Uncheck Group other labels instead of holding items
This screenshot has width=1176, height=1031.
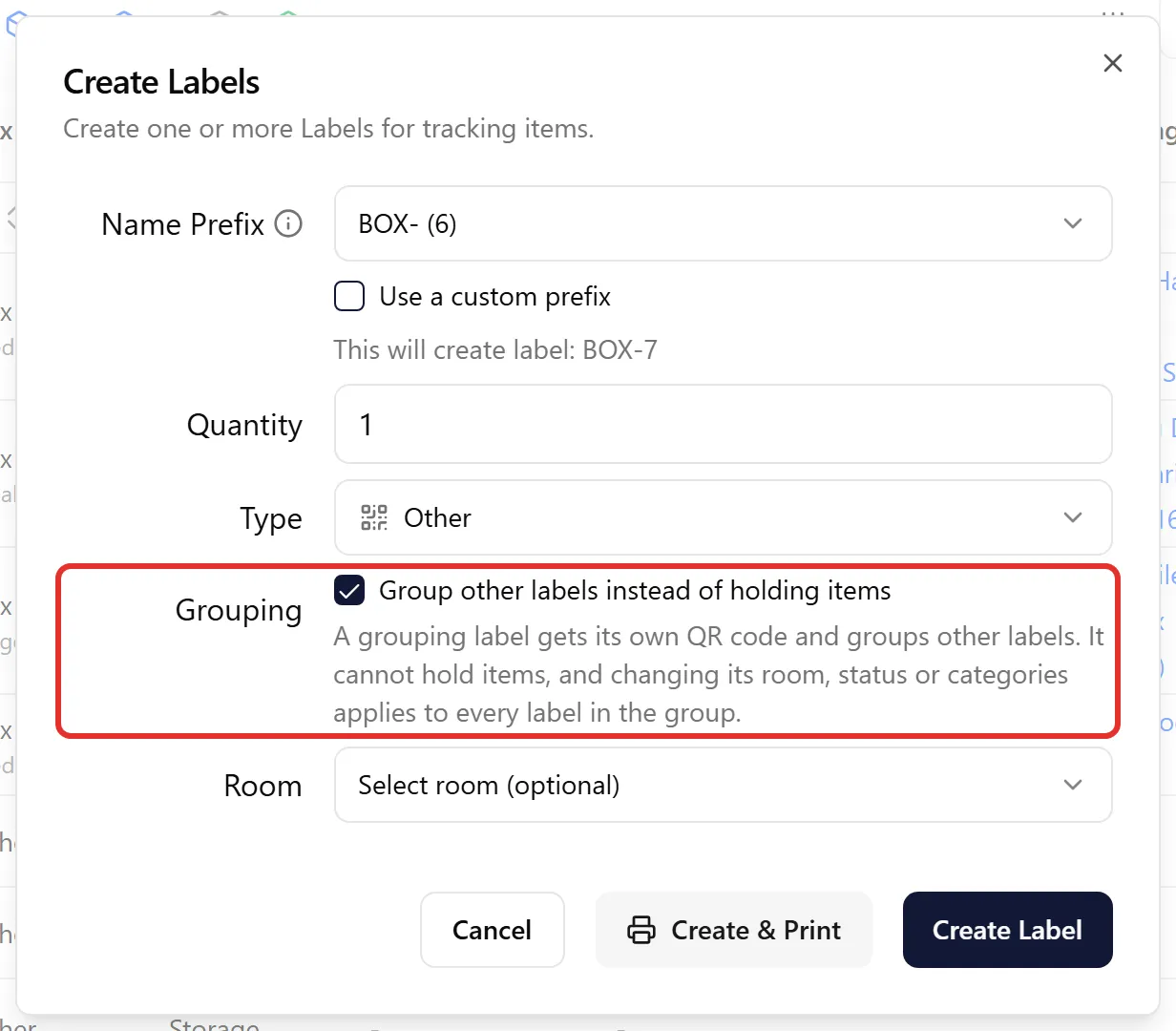click(x=349, y=590)
